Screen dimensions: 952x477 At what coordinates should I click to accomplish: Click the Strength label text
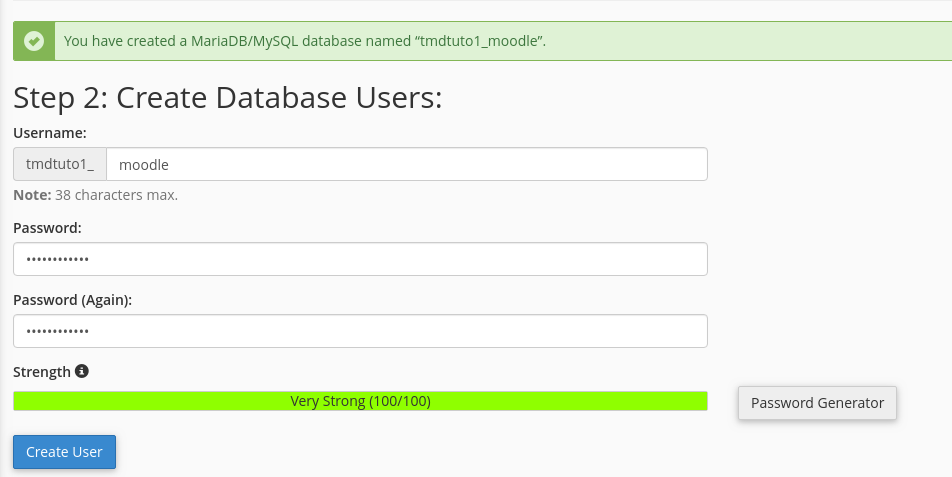pos(42,372)
